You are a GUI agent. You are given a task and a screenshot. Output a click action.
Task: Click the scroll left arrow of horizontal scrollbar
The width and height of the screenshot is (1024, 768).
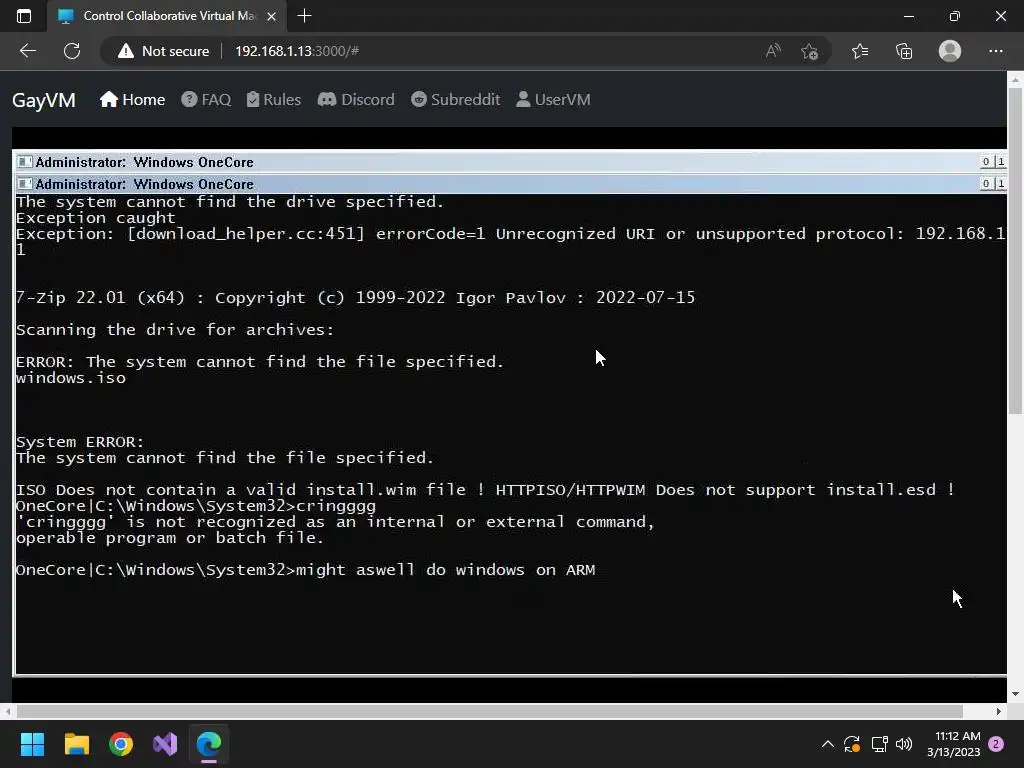click(x=7, y=711)
